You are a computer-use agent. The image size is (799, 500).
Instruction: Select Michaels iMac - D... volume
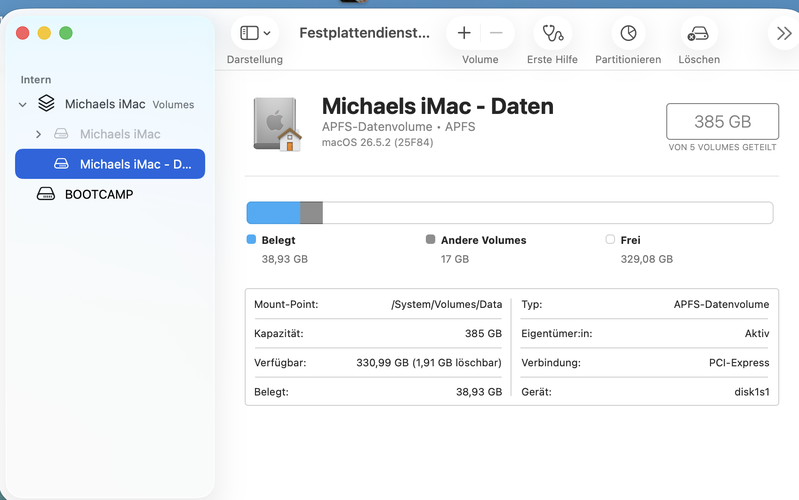(110, 164)
